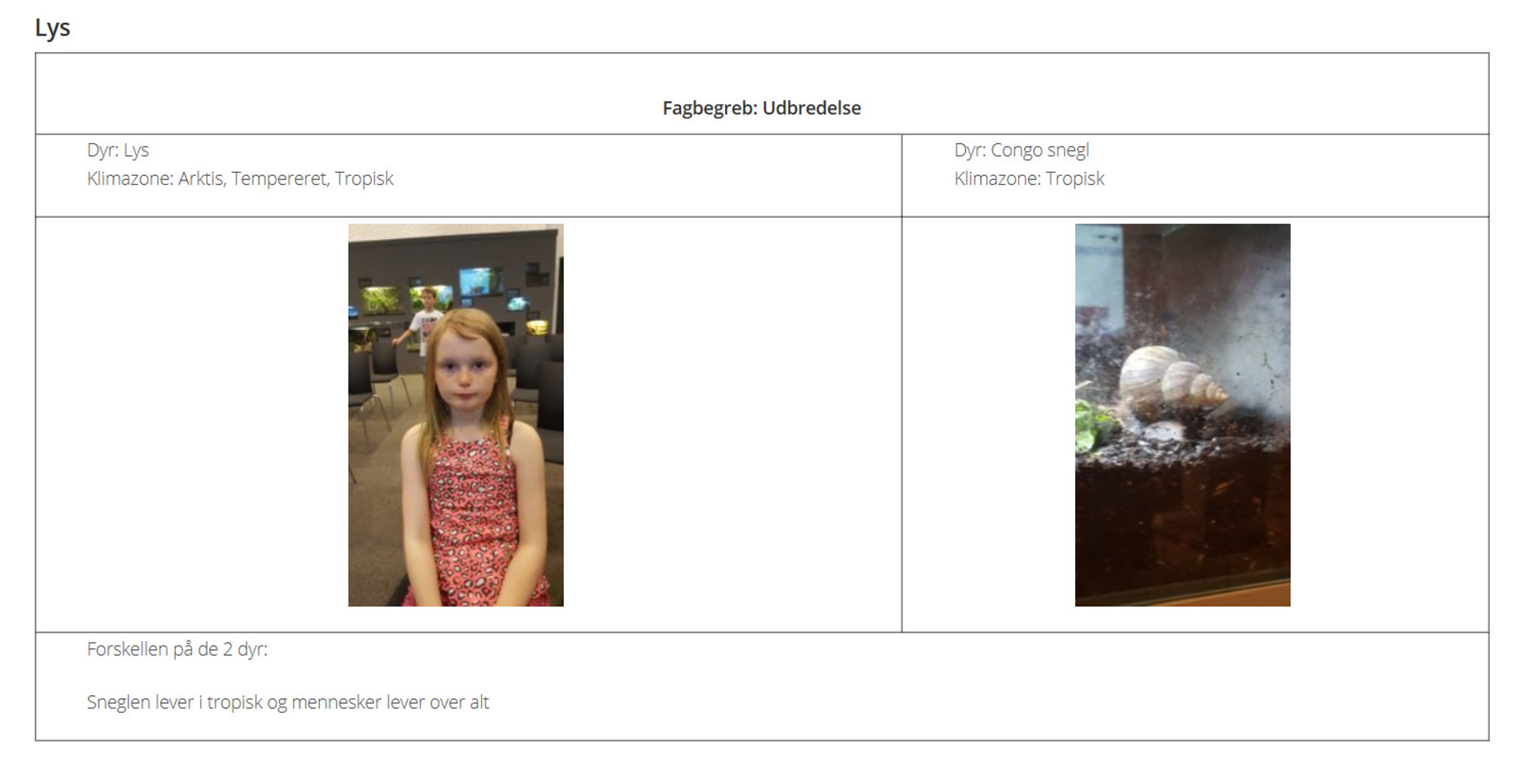1521x784 pixels.
Task: Click the word "Sneglen" in the bottom sentence
Action: pyautogui.click(x=119, y=702)
